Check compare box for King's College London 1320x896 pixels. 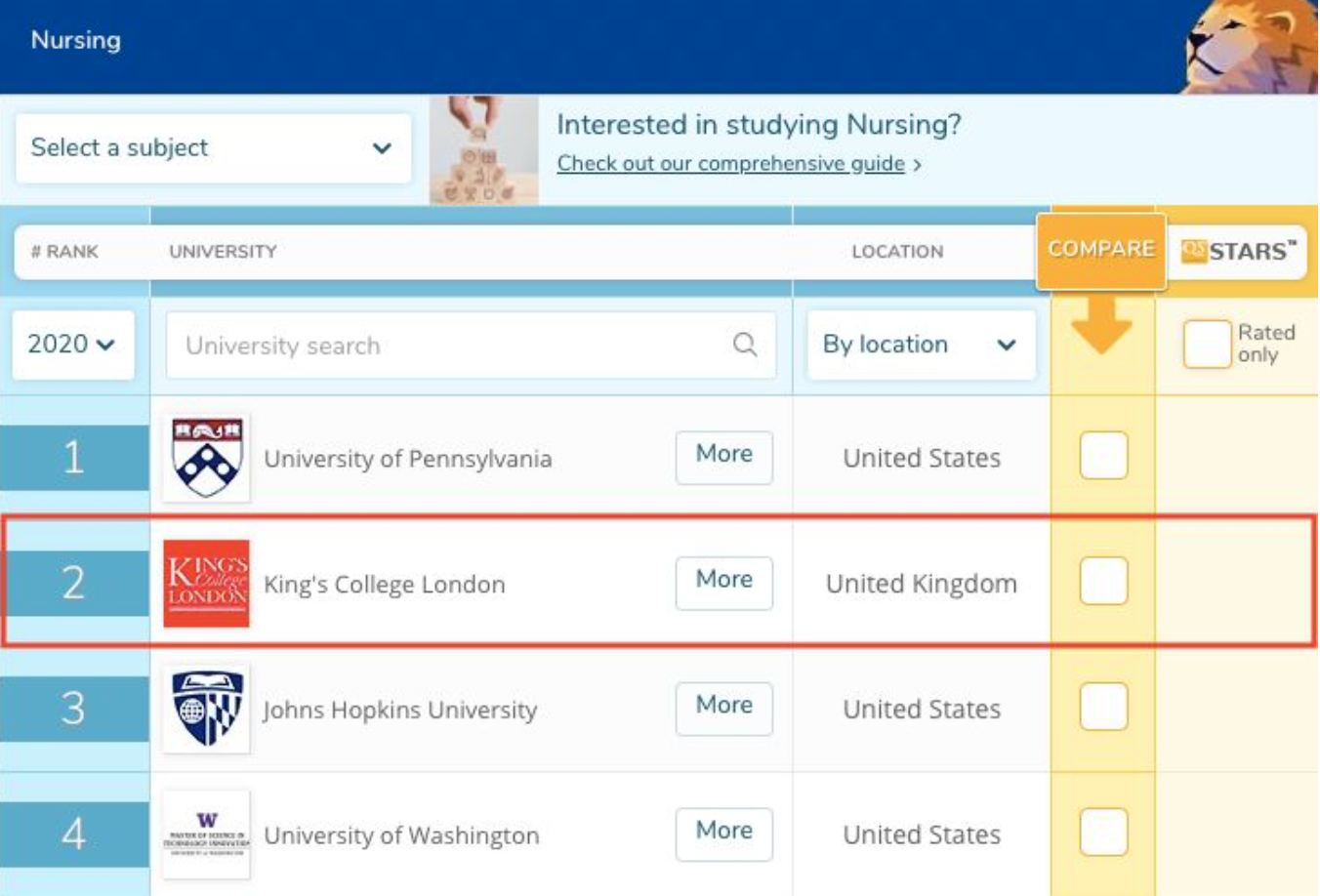1103,582
